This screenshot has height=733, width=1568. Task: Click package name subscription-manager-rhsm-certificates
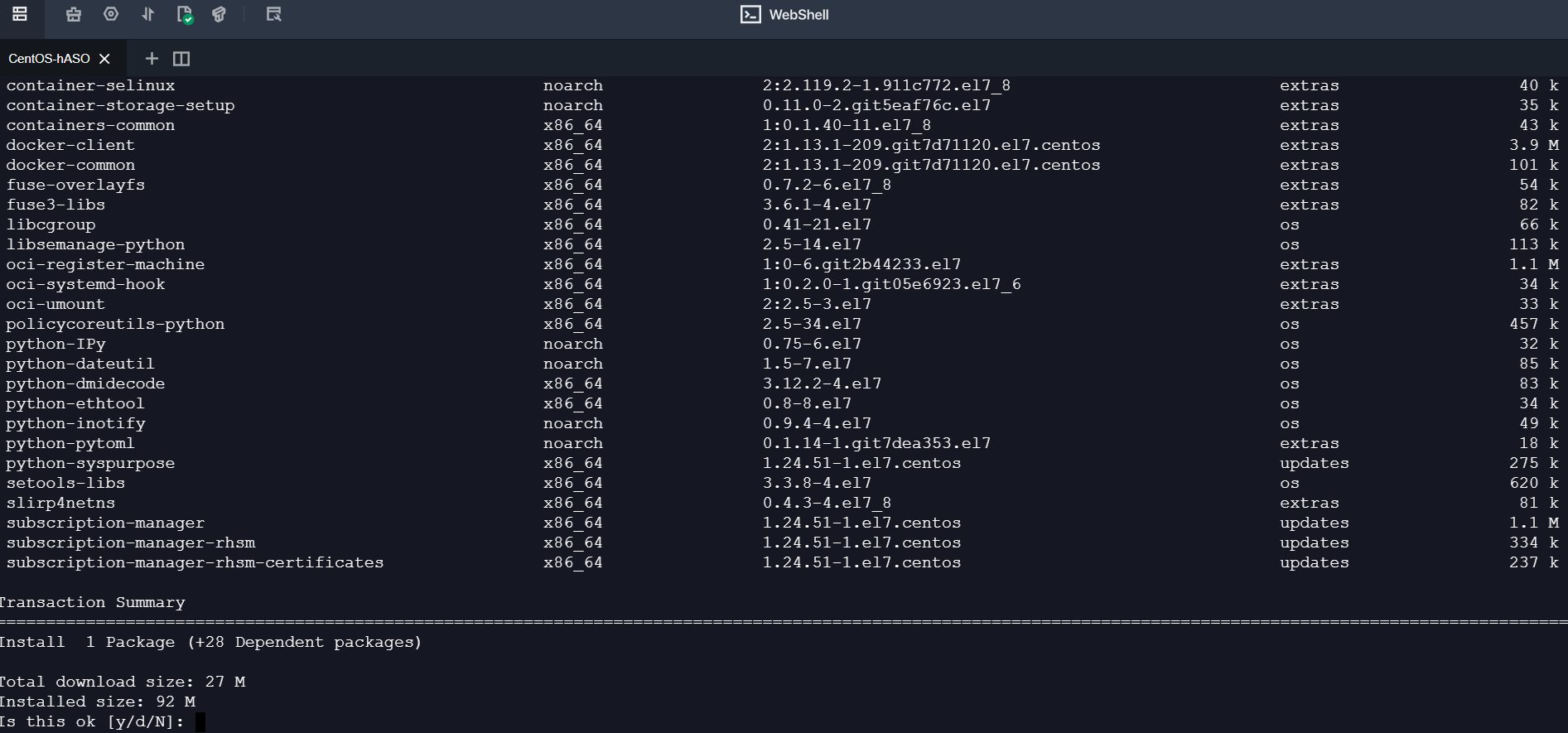click(x=195, y=562)
